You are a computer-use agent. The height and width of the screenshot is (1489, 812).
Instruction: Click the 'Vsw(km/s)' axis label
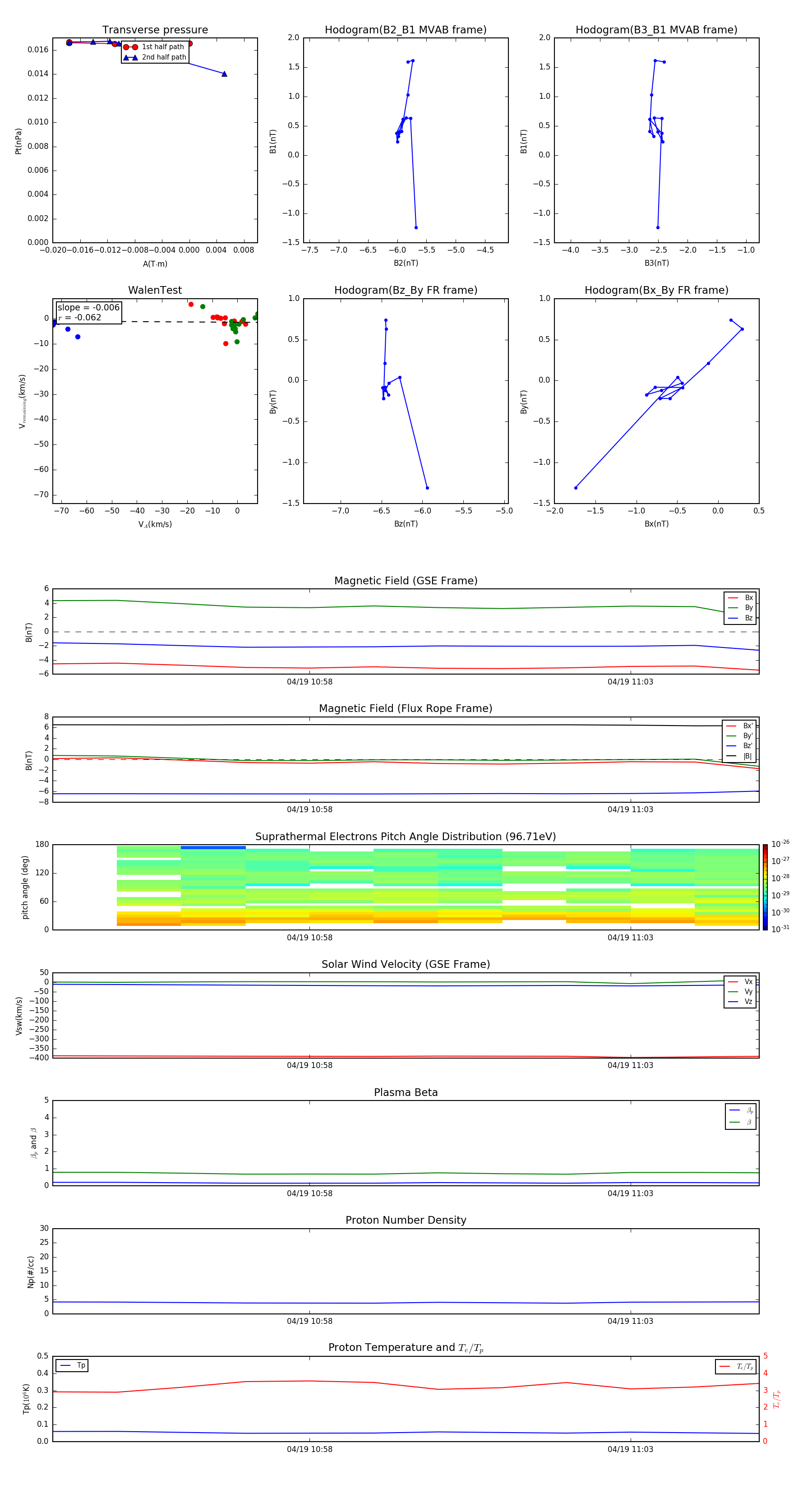18,1016
